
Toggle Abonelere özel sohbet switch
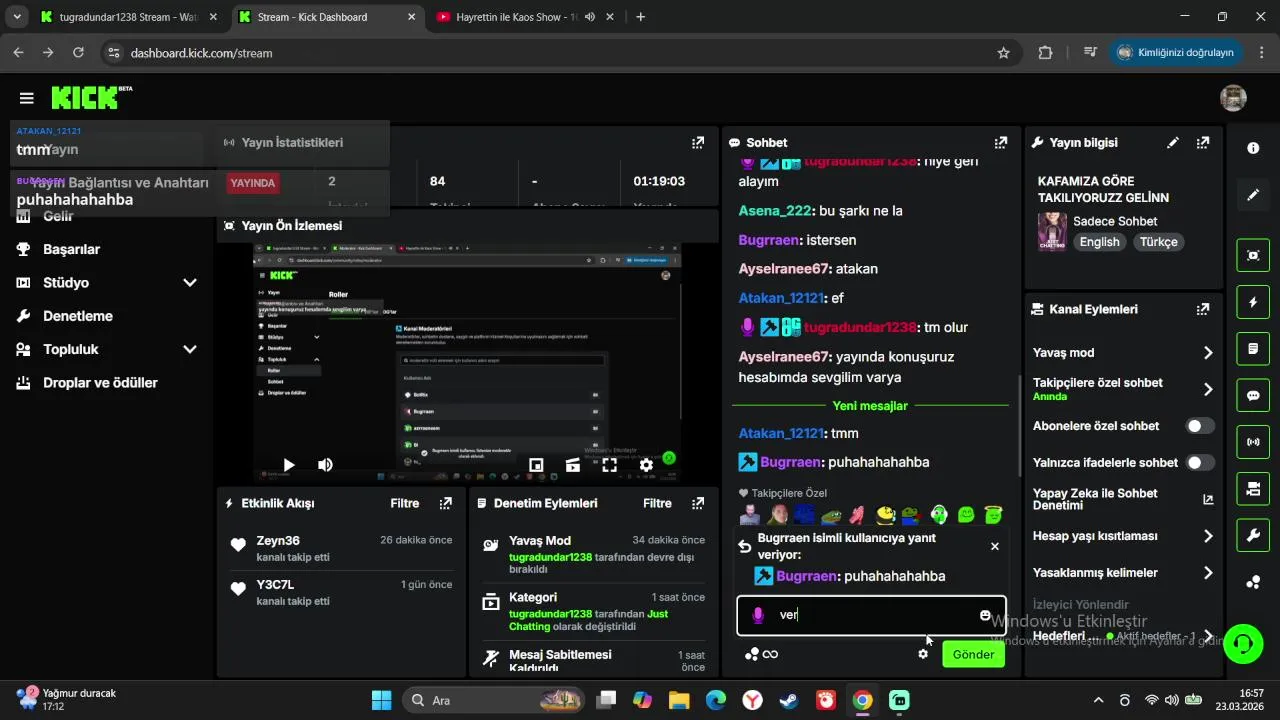tap(1200, 426)
